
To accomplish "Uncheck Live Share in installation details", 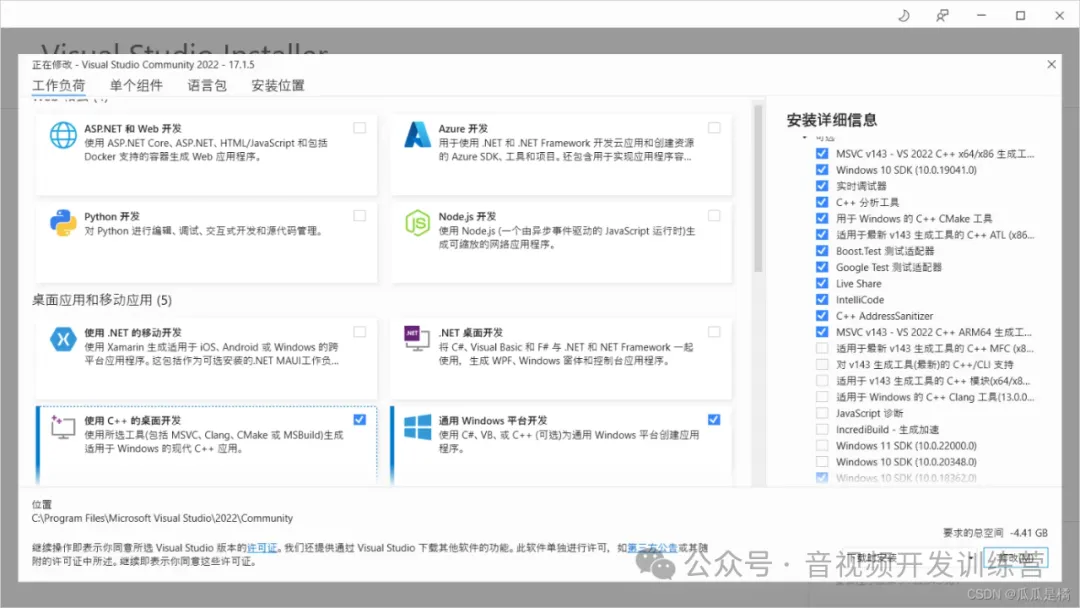I will (x=822, y=284).
